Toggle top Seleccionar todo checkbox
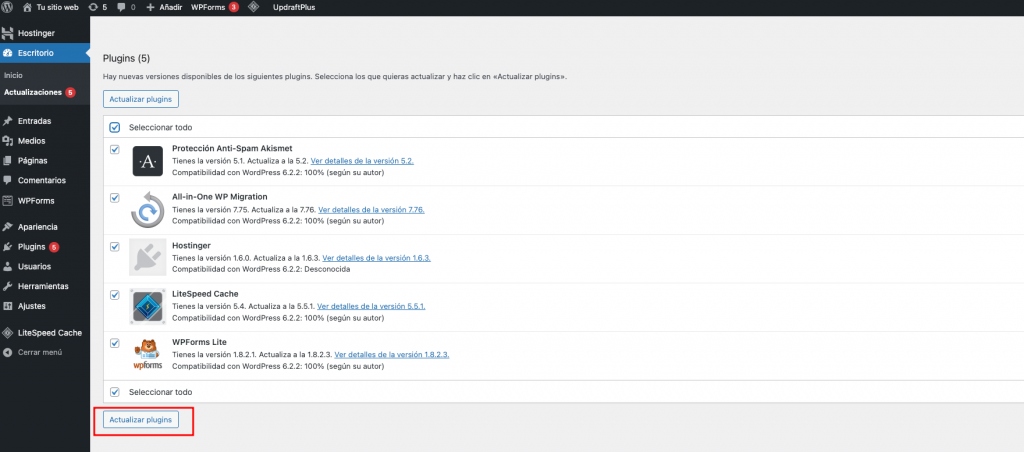The image size is (1024, 452). (x=115, y=127)
